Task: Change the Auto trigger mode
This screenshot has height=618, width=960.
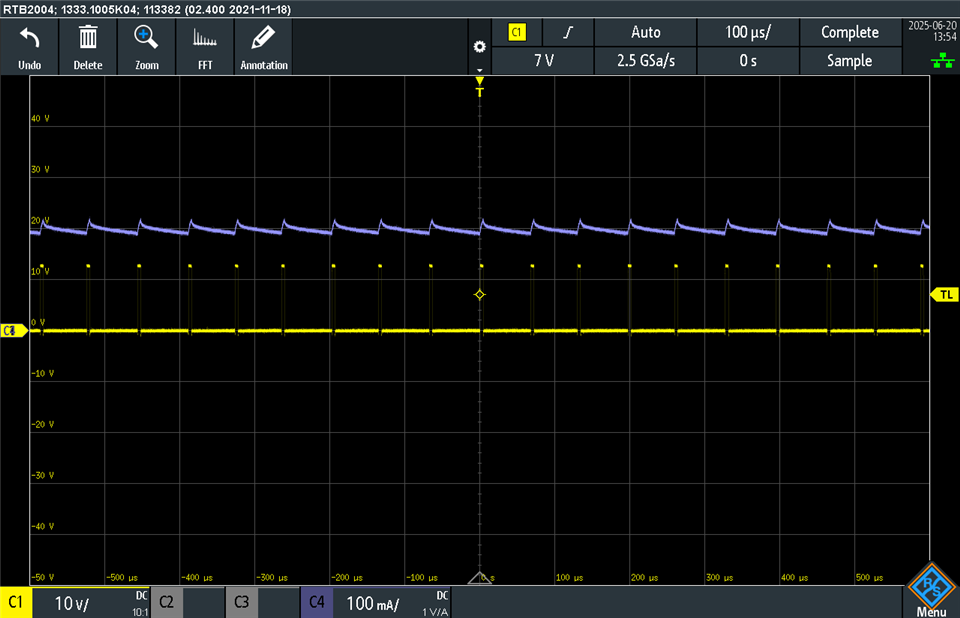Action: [645, 32]
